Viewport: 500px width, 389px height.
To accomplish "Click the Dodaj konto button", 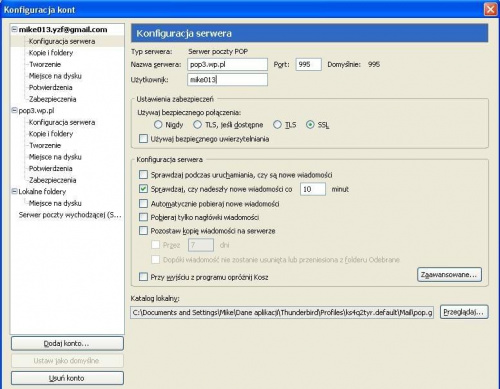I will (x=67, y=343).
